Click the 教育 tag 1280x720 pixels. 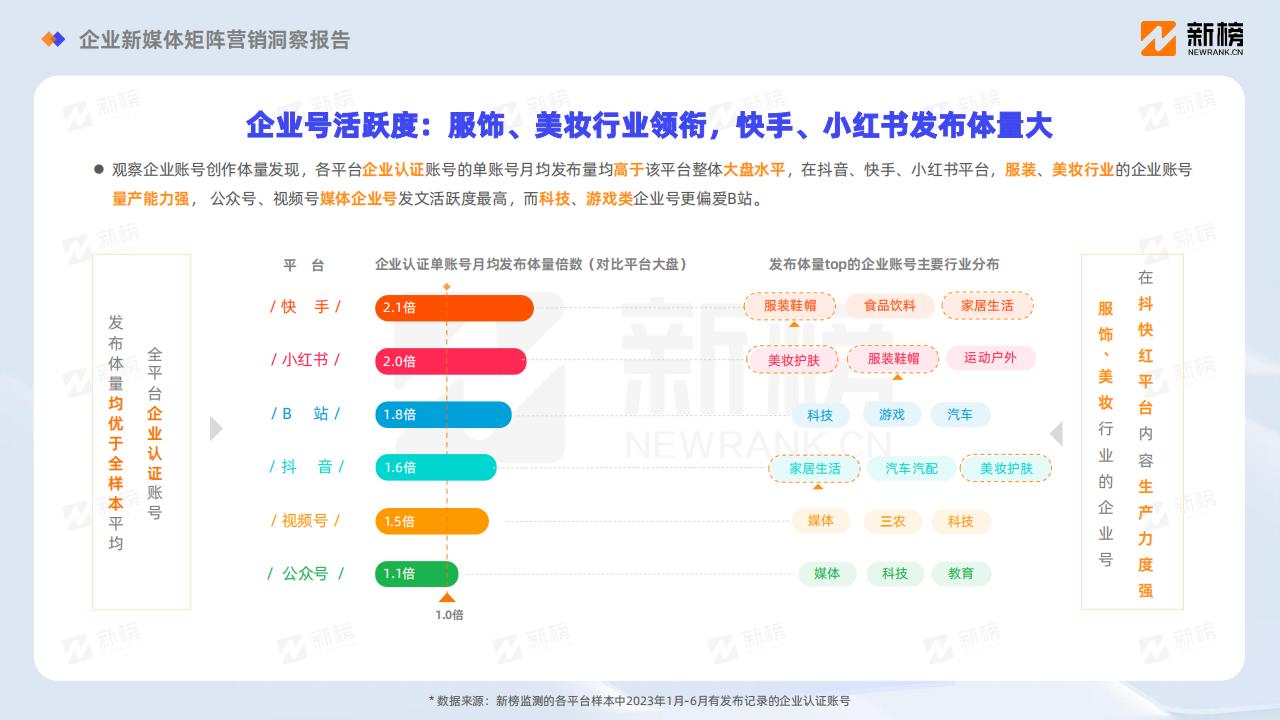(961, 574)
